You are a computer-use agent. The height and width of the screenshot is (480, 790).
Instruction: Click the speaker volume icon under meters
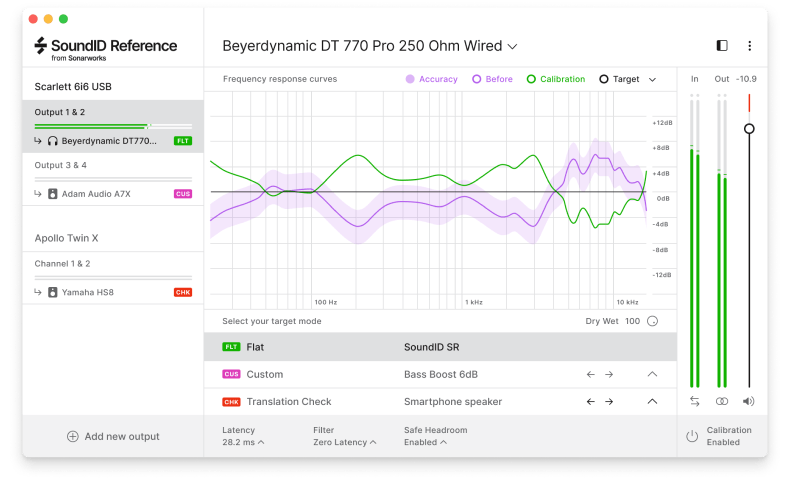click(x=748, y=401)
